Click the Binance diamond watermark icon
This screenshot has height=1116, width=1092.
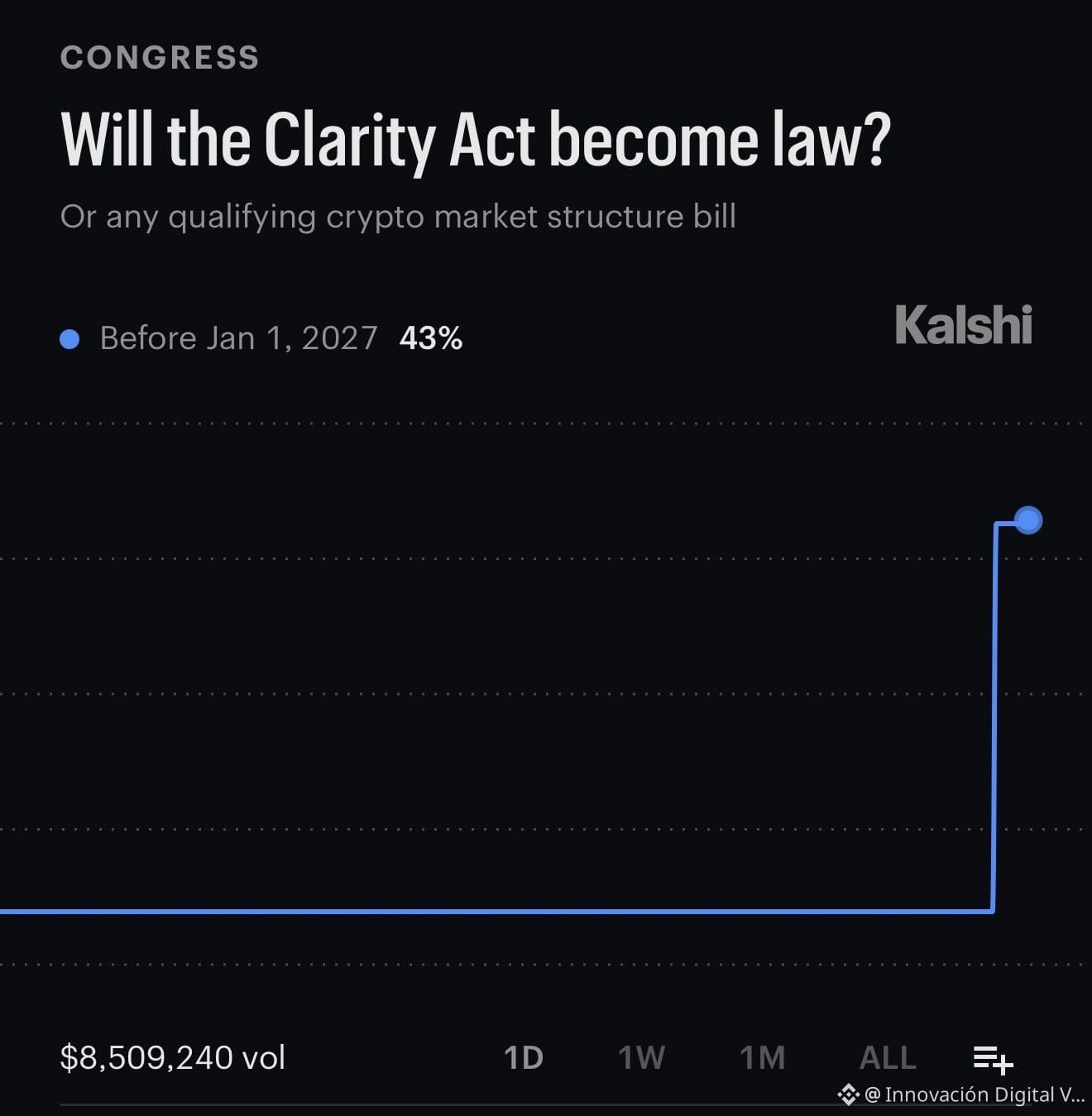click(x=848, y=1094)
